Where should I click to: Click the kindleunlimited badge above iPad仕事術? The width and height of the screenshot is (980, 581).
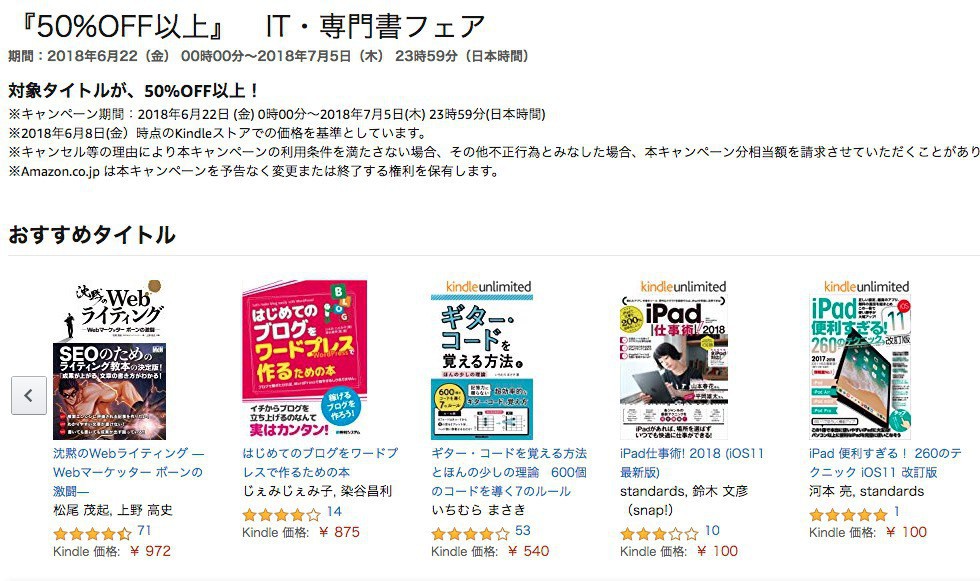683,287
